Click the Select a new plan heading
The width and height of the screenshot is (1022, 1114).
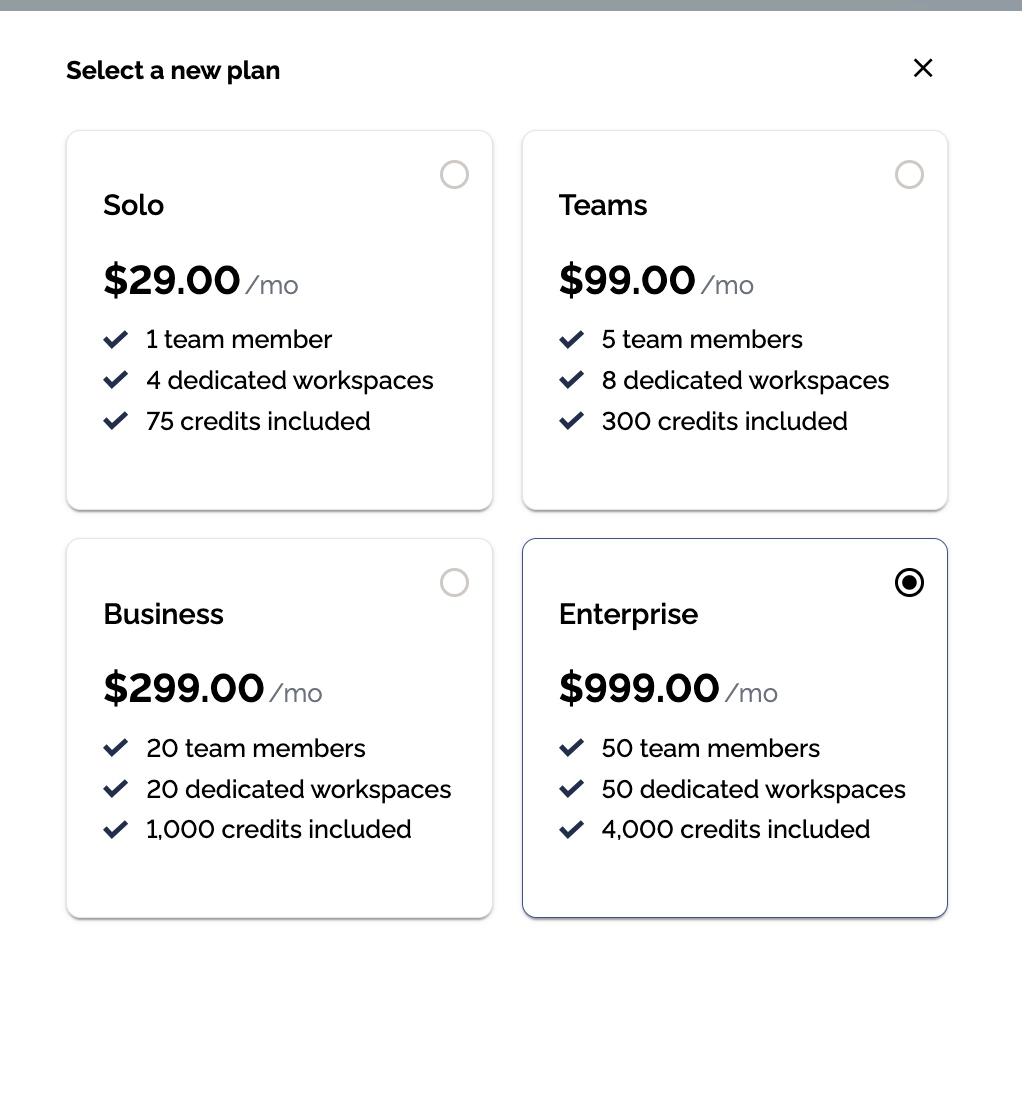[x=173, y=71]
